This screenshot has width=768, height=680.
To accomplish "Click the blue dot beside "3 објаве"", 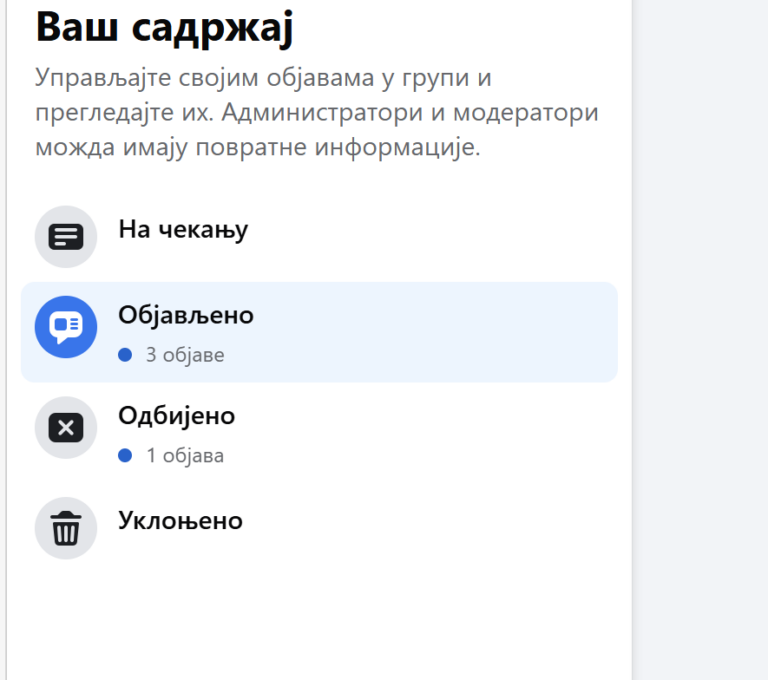I will [x=125, y=355].
